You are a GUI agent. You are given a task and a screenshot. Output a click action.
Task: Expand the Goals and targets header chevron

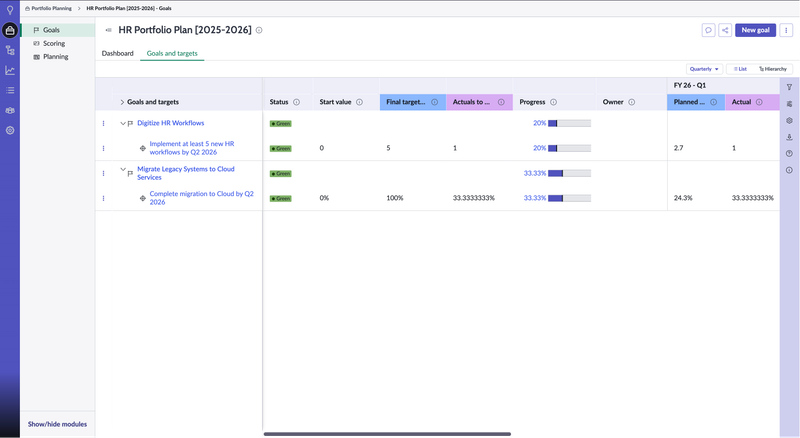122,102
